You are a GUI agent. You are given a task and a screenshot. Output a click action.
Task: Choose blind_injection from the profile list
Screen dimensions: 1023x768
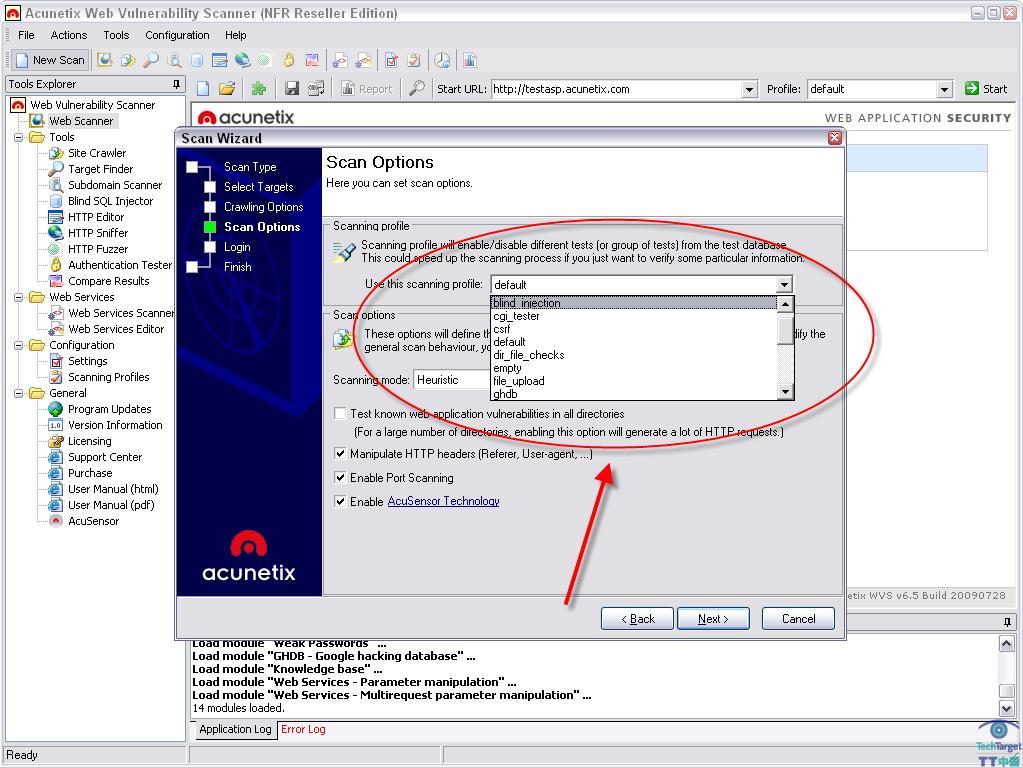pos(634,303)
